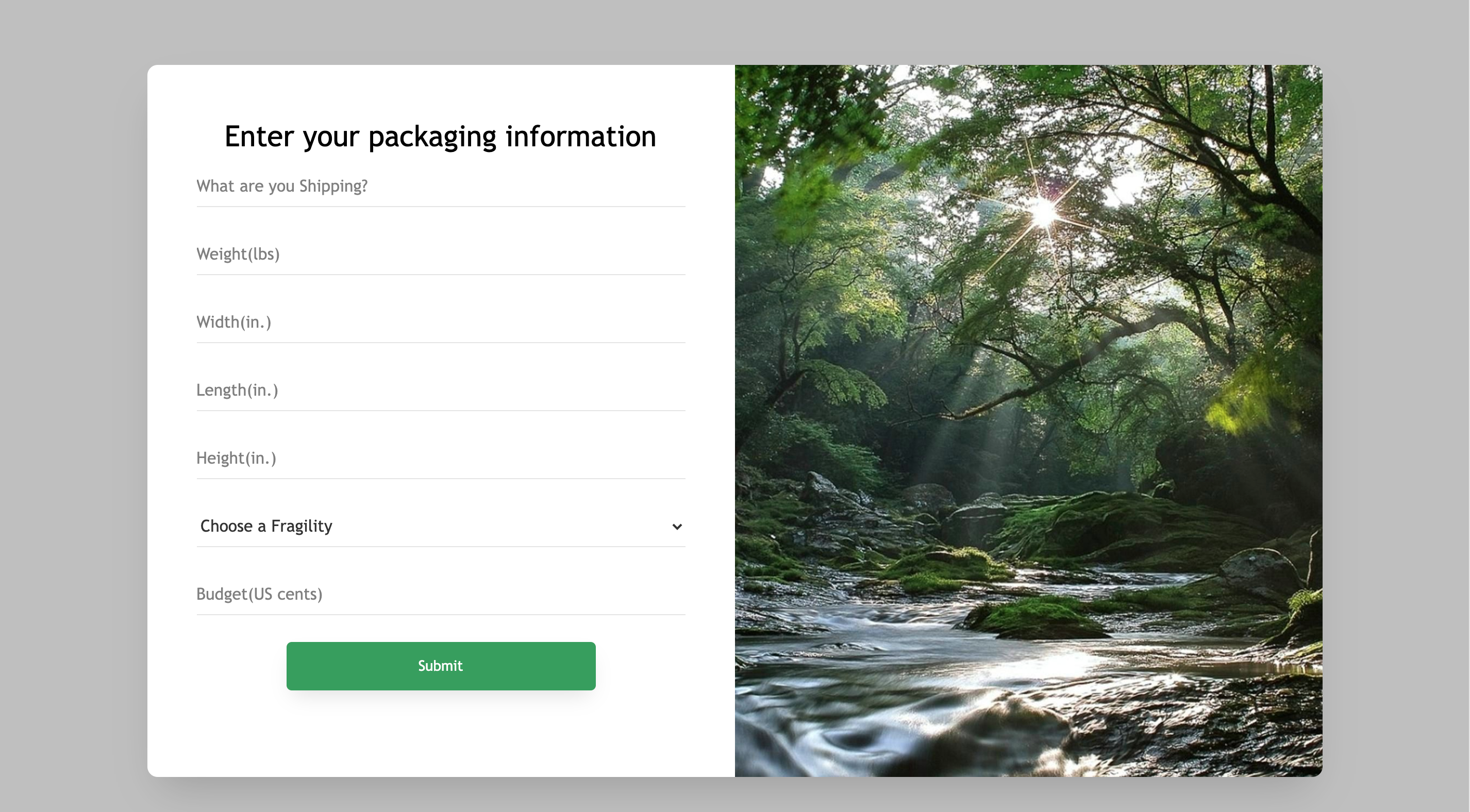Viewport: 1470px width, 812px height.
Task: Click the 'Enter your packaging information' heading
Action: pyautogui.click(x=440, y=137)
